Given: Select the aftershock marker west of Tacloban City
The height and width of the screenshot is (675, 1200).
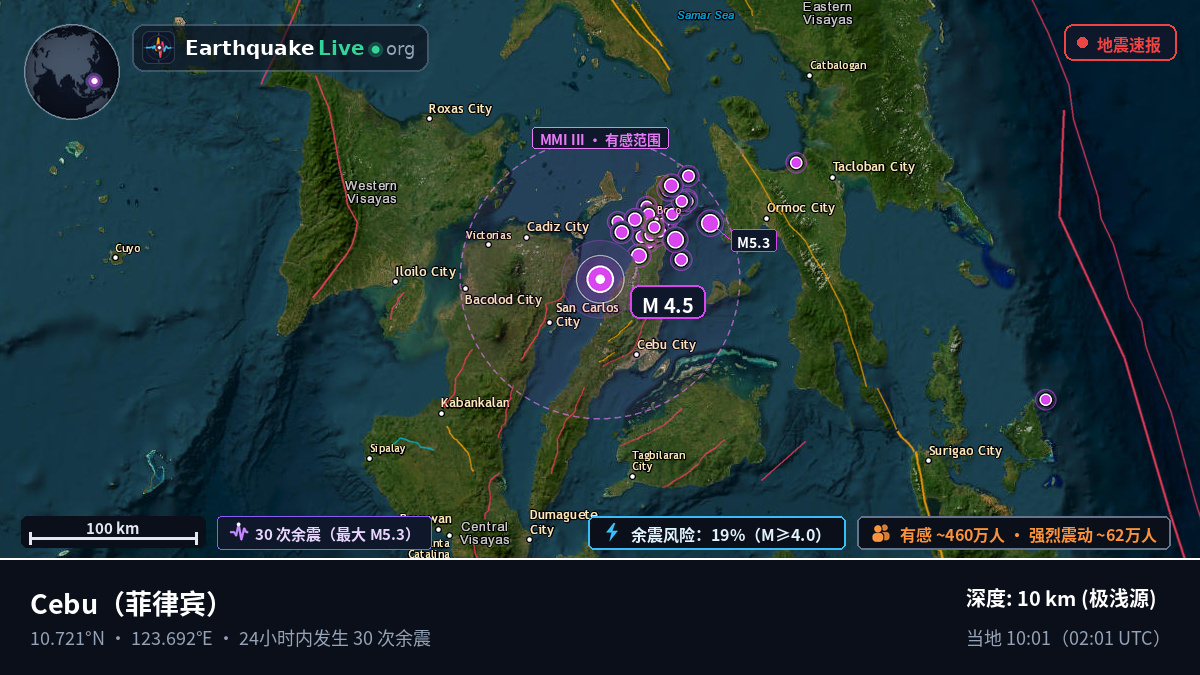Looking at the screenshot, I should coord(796,162).
